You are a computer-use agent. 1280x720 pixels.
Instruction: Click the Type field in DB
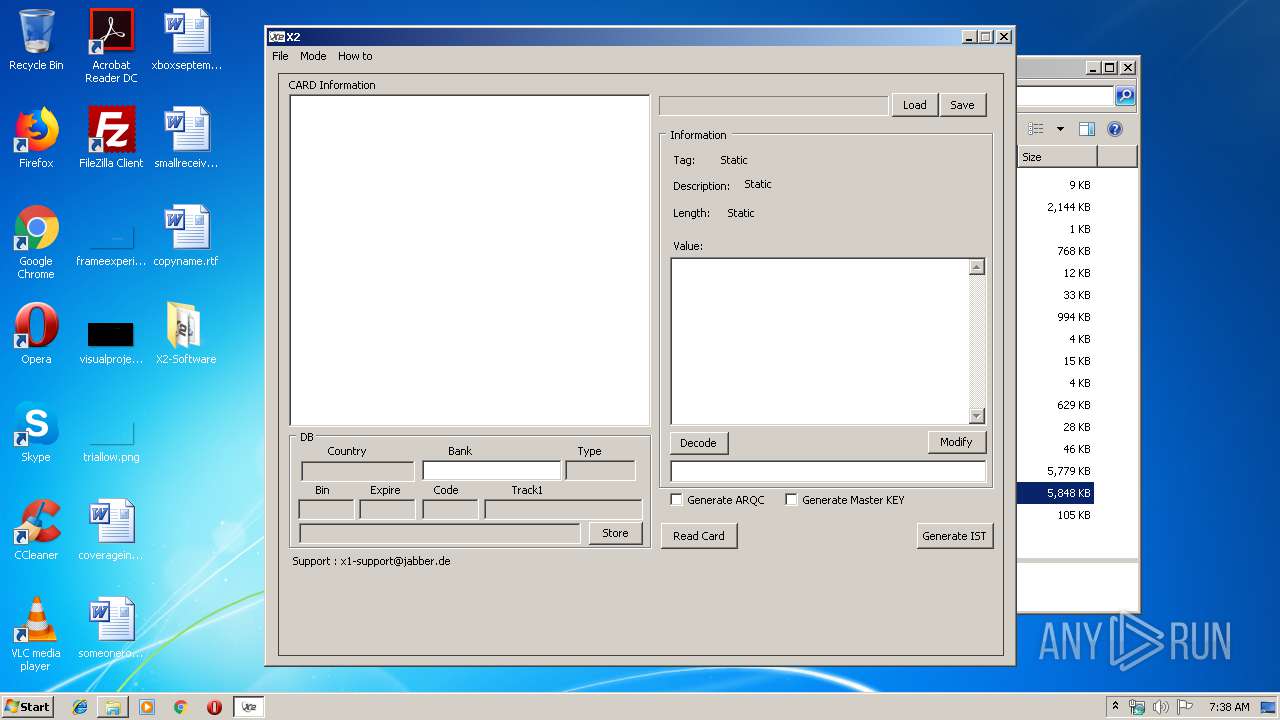tap(600, 470)
